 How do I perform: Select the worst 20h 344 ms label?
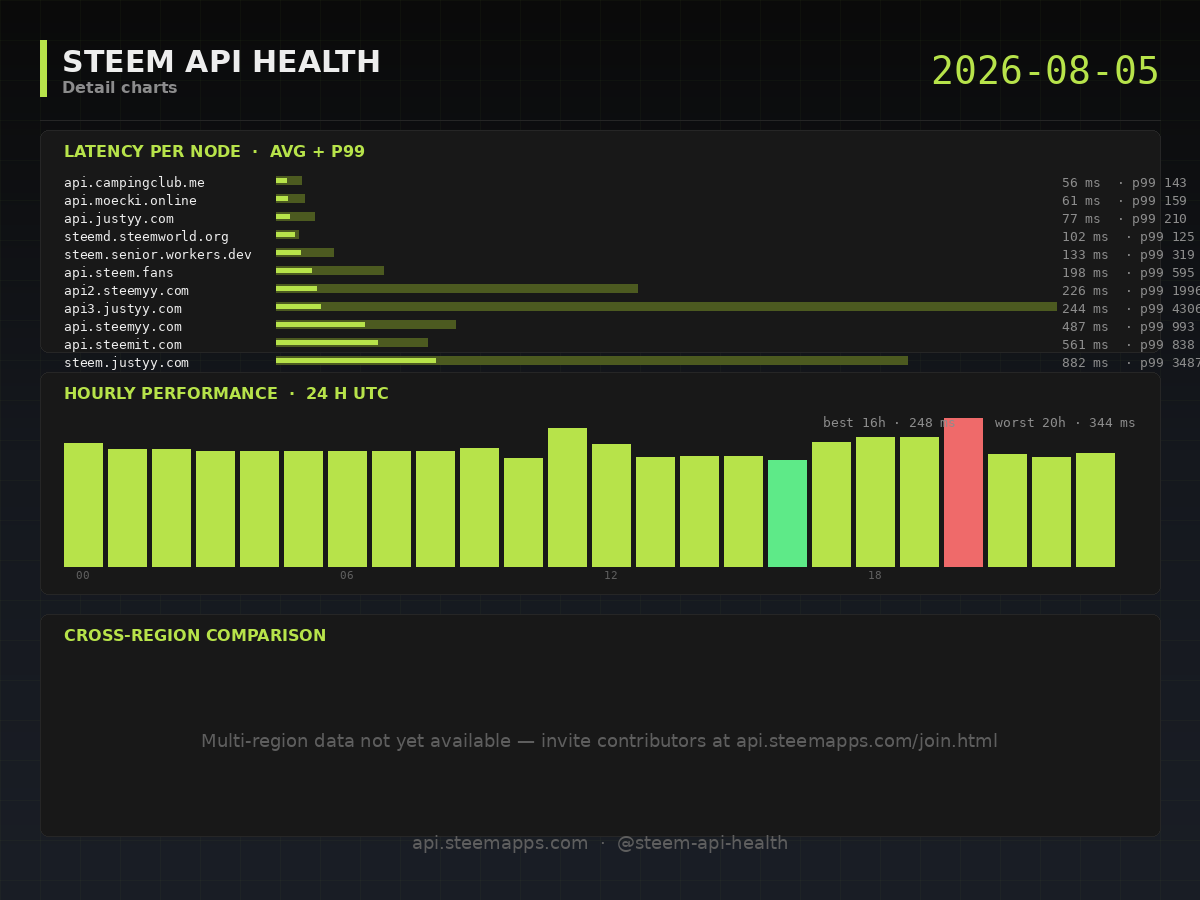1065,423
